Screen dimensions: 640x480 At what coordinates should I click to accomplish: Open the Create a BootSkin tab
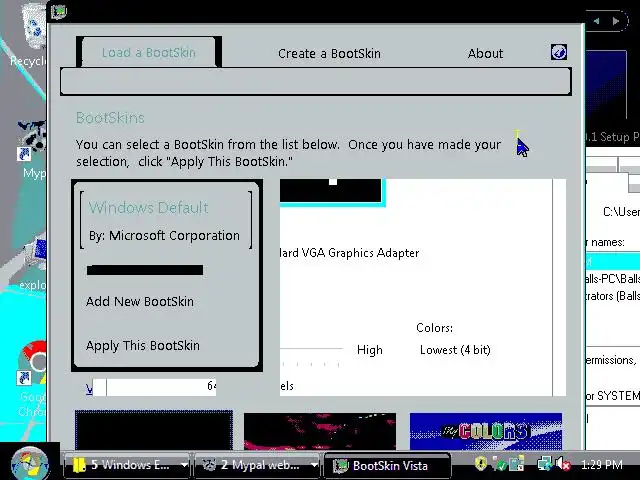pyautogui.click(x=329, y=53)
